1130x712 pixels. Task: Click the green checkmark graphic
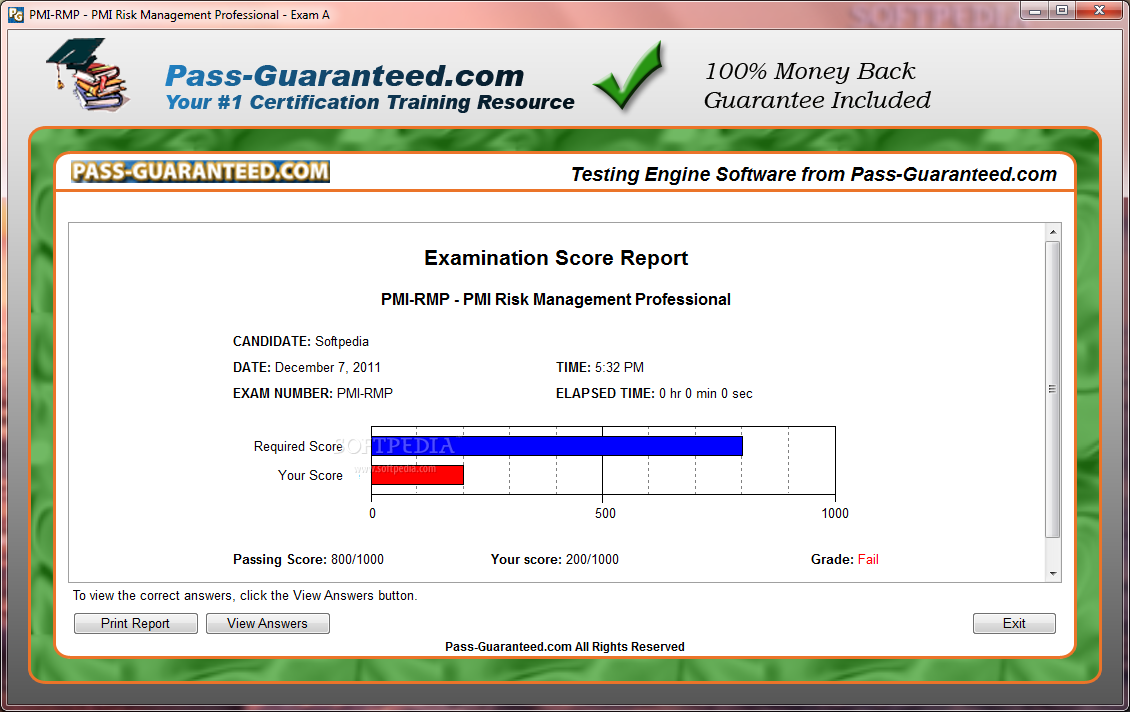coord(628,76)
